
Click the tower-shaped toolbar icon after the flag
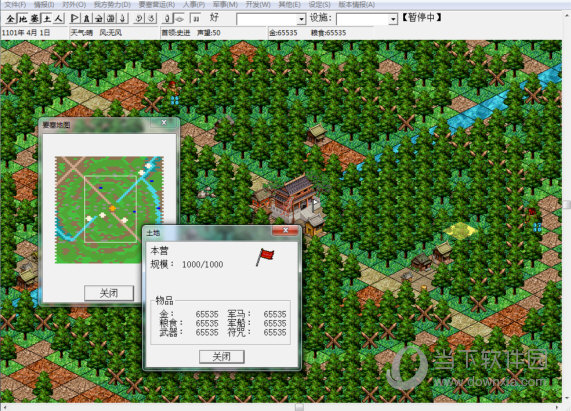[87, 18]
